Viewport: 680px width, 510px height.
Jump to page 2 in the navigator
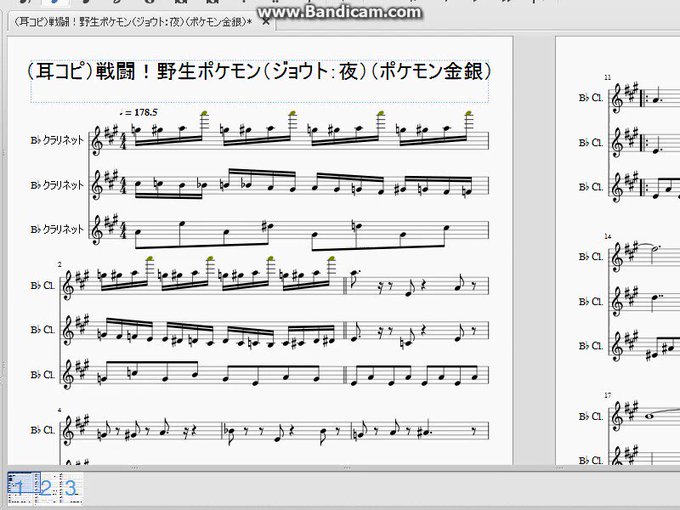[x=46, y=488]
